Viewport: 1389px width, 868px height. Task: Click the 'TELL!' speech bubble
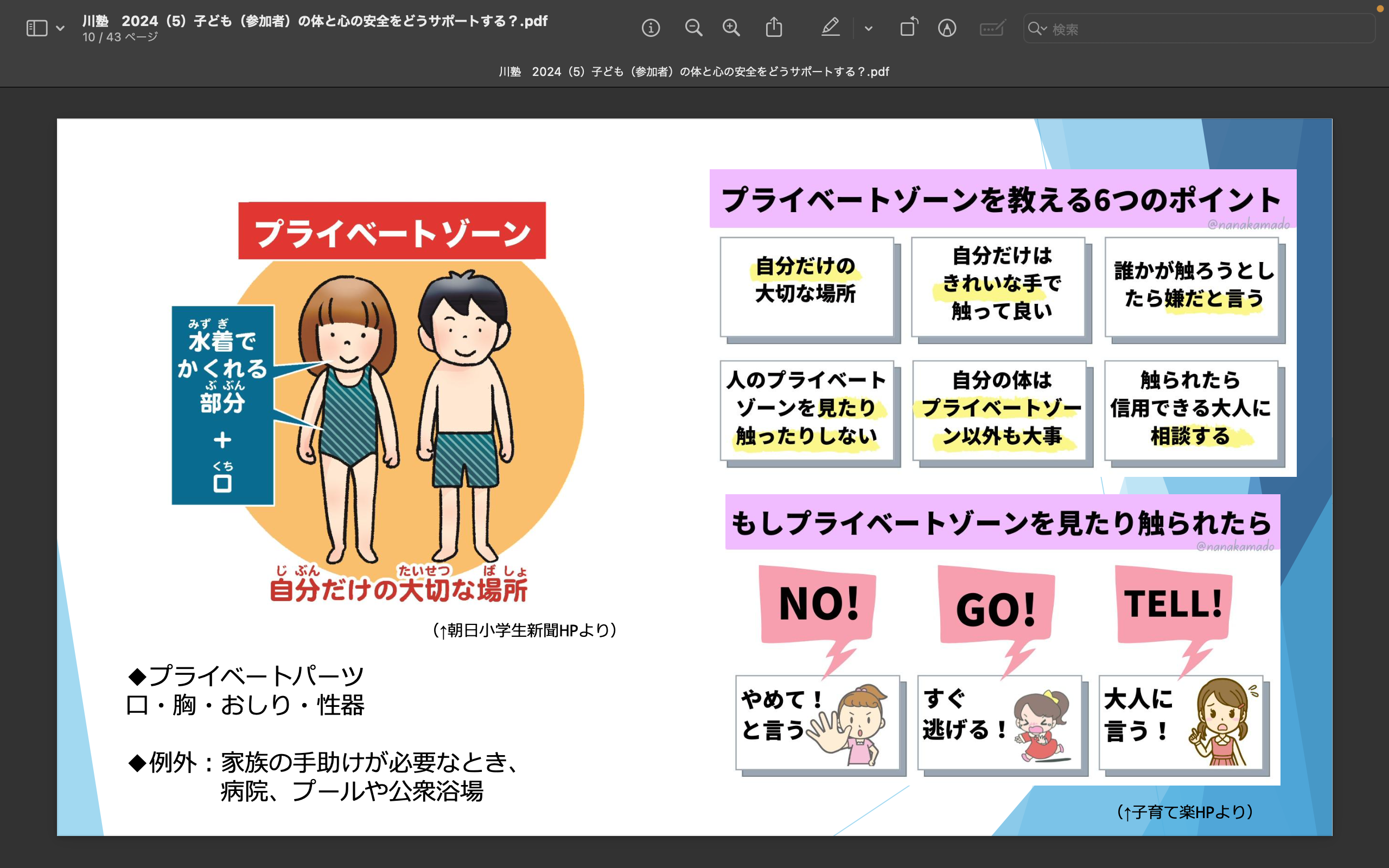pyautogui.click(x=1173, y=605)
